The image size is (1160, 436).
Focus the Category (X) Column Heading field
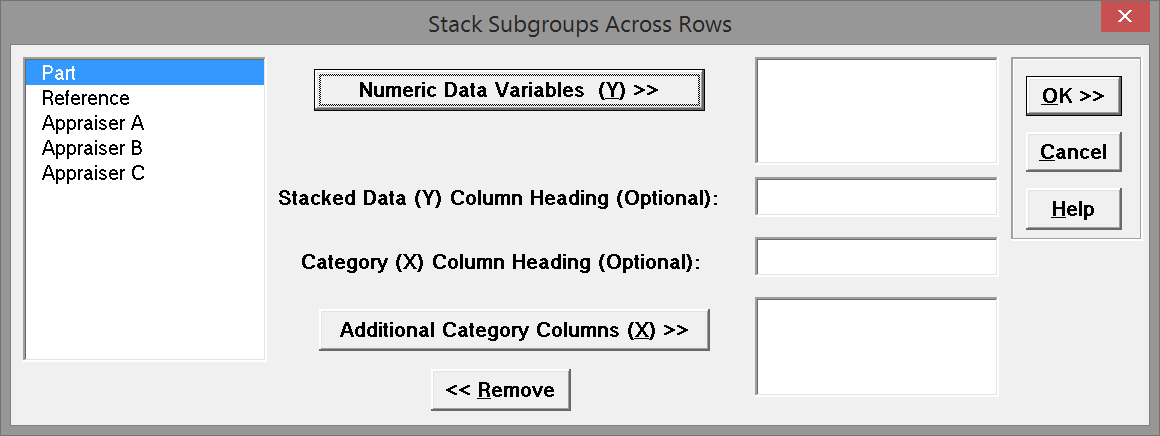[x=876, y=257]
